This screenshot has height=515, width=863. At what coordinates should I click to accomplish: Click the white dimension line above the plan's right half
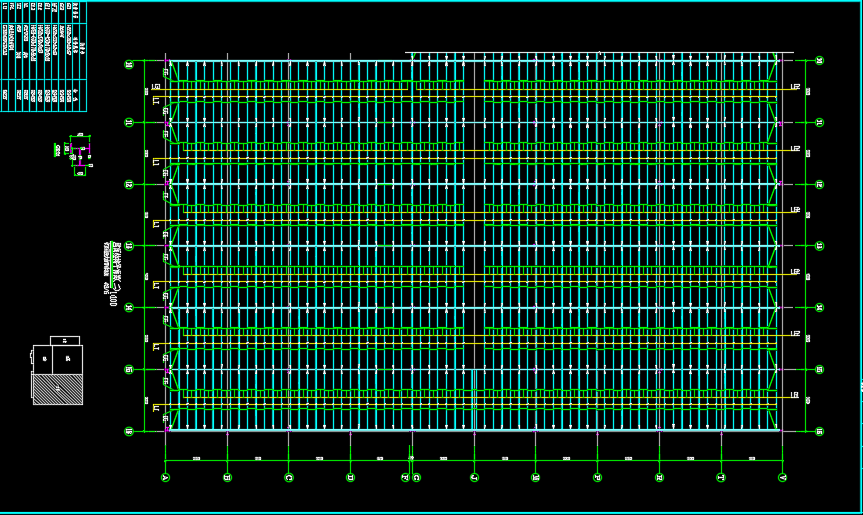click(600, 53)
